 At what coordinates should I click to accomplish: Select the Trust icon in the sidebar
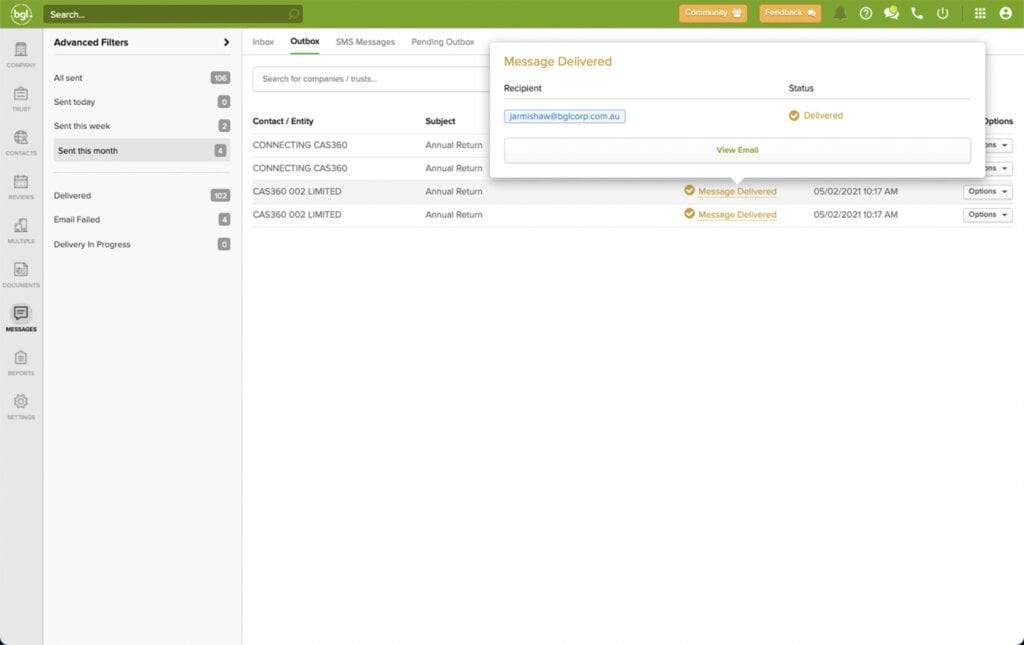21,95
